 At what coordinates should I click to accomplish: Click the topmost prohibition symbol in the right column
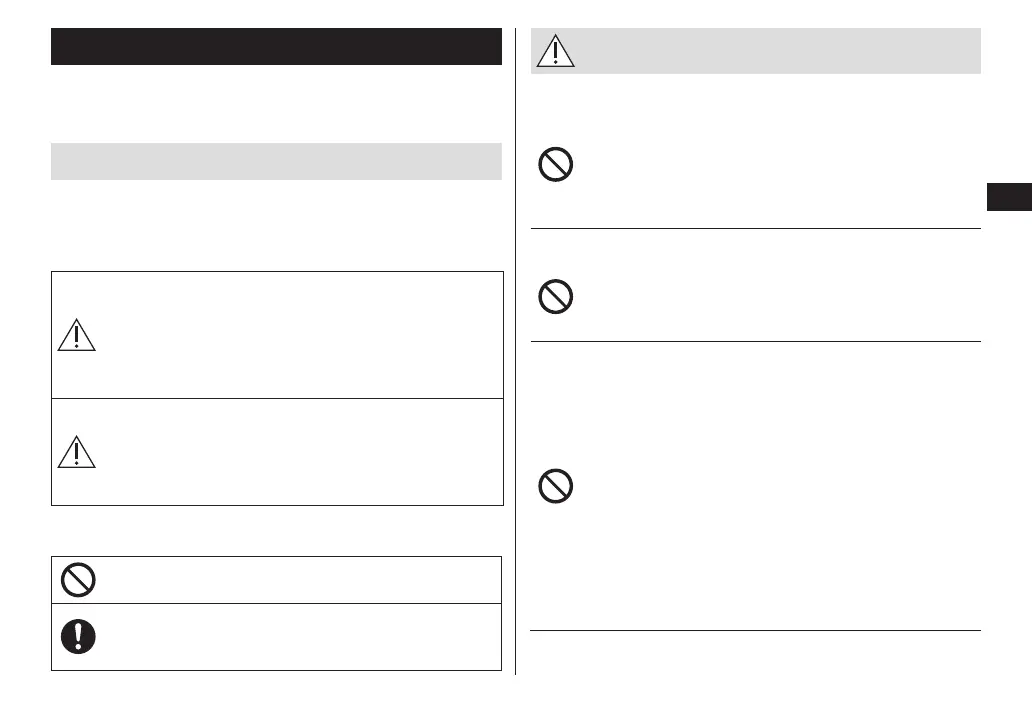(556, 165)
